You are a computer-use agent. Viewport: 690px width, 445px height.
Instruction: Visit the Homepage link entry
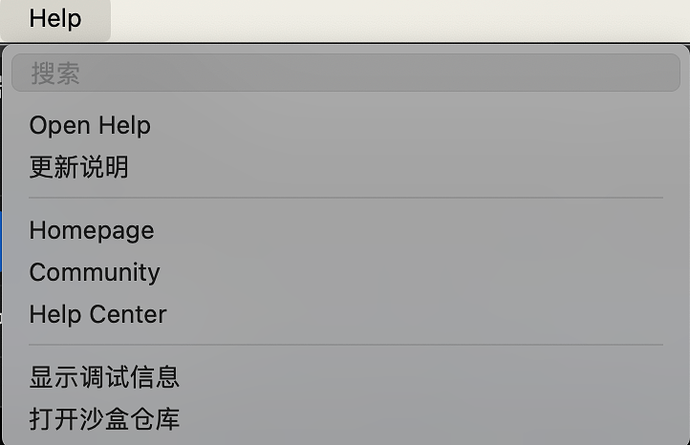coord(91,230)
